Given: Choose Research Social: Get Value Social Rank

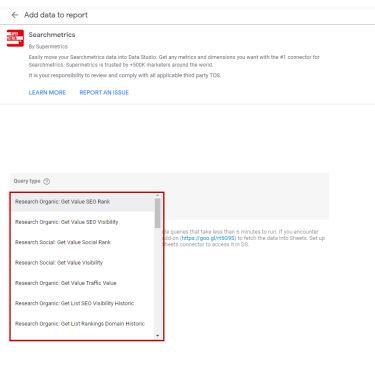Looking at the screenshot, I should tap(83, 242).
